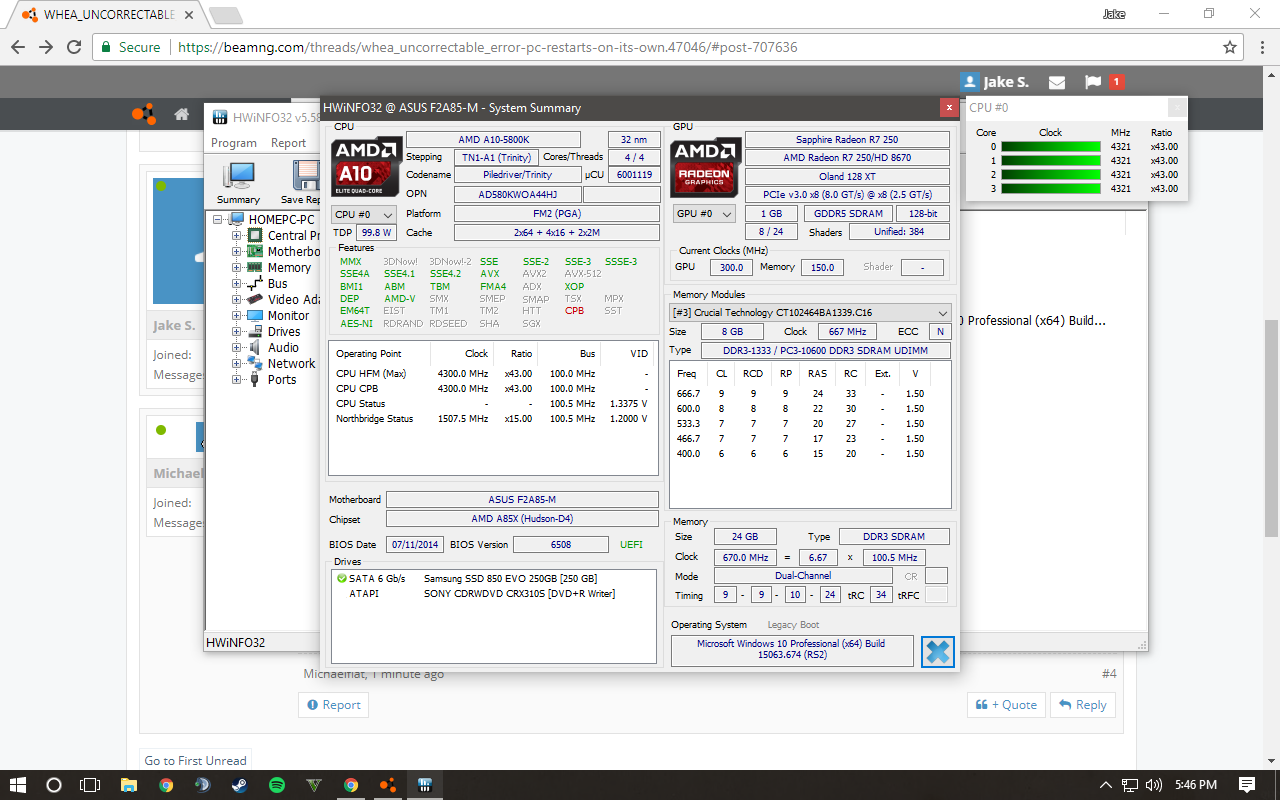1280x800 pixels.
Task: Close System Summary with the blue X button
Action: coord(937,652)
